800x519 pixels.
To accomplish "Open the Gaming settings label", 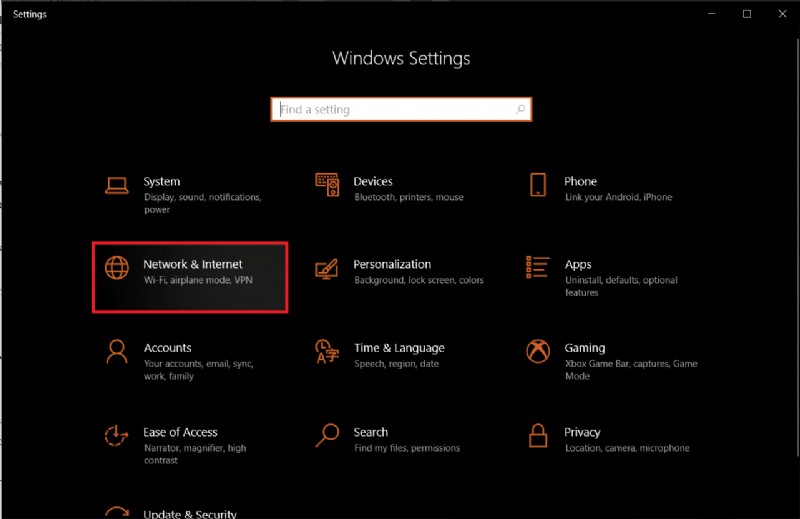I will [584, 348].
